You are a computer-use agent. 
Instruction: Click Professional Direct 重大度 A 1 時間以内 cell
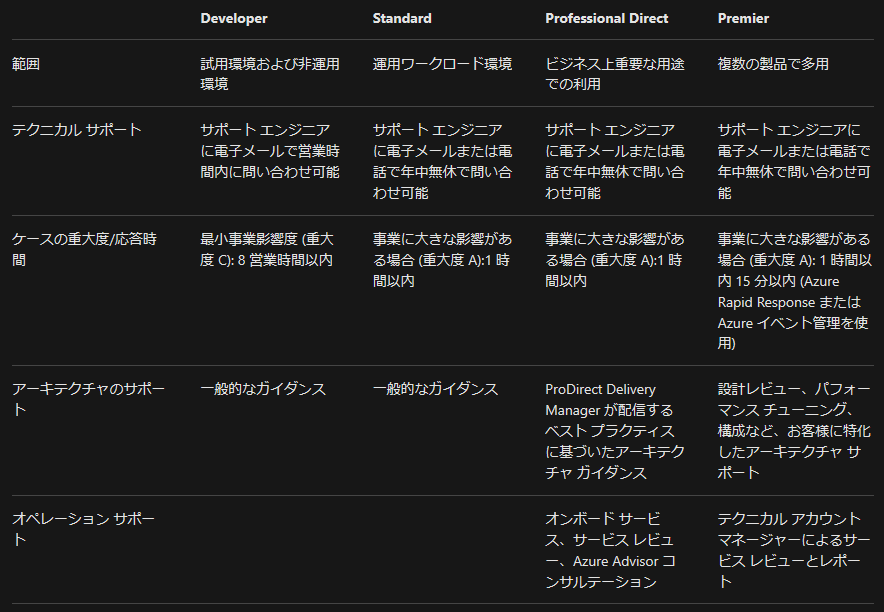click(x=615, y=260)
